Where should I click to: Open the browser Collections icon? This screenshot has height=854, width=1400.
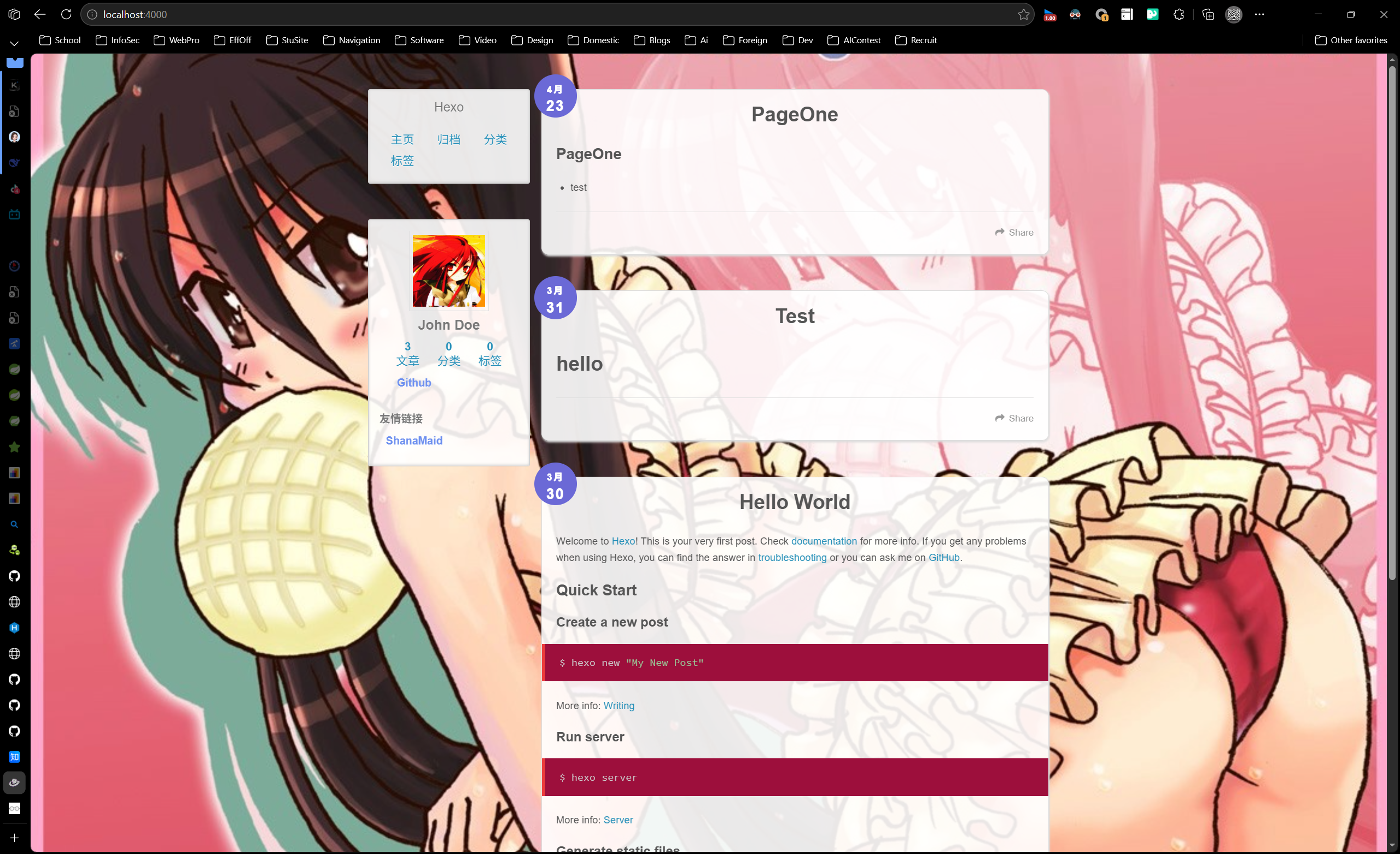(x=1208, y=14)
